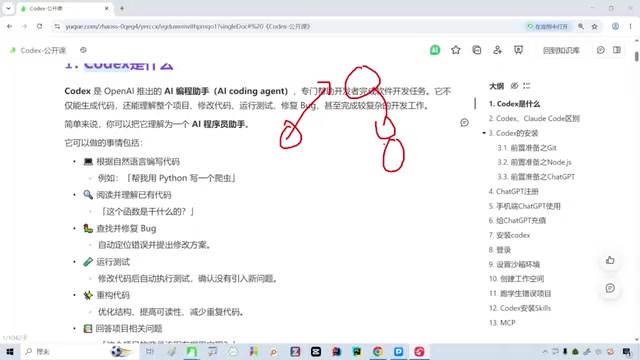Jump to '7. 安装codex' in the outline
Viewport: 640px width, 360px height.
509,235
